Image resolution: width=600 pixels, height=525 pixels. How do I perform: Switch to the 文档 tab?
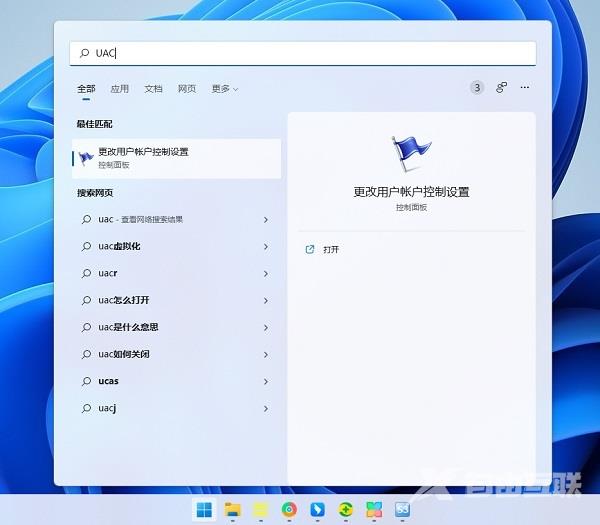153,89
